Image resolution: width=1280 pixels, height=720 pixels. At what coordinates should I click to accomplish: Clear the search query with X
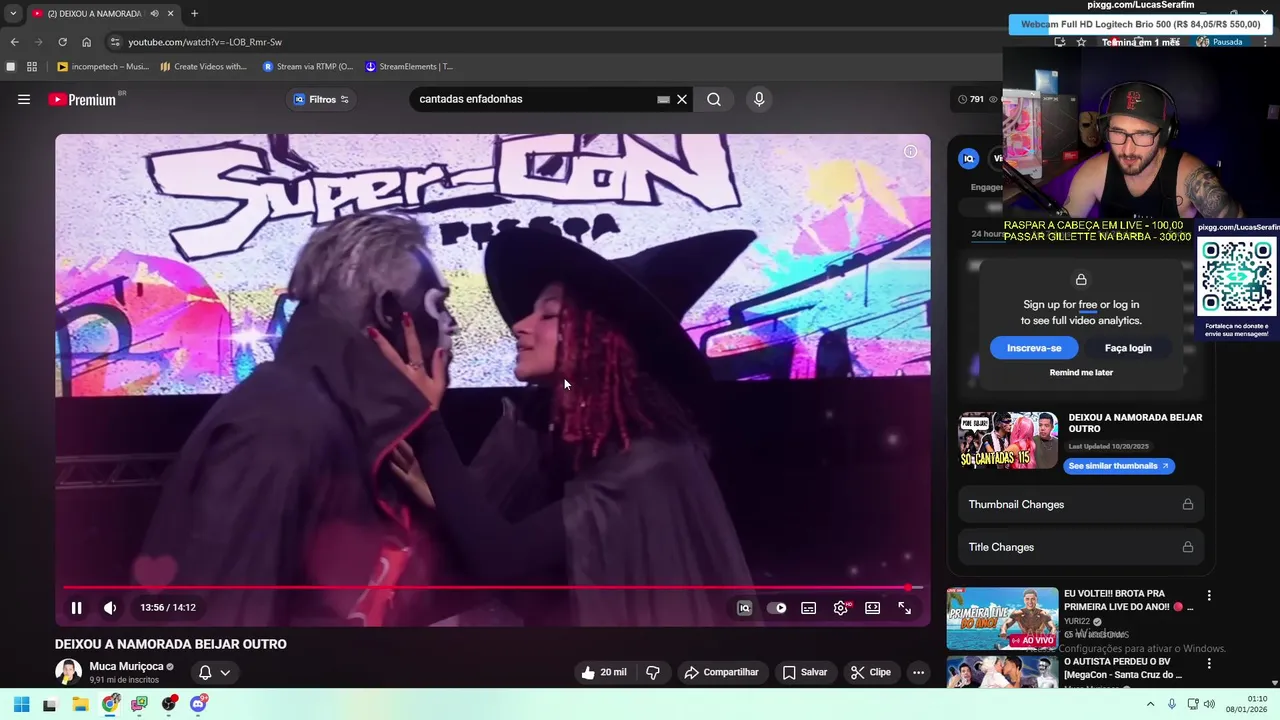point(682,99)
